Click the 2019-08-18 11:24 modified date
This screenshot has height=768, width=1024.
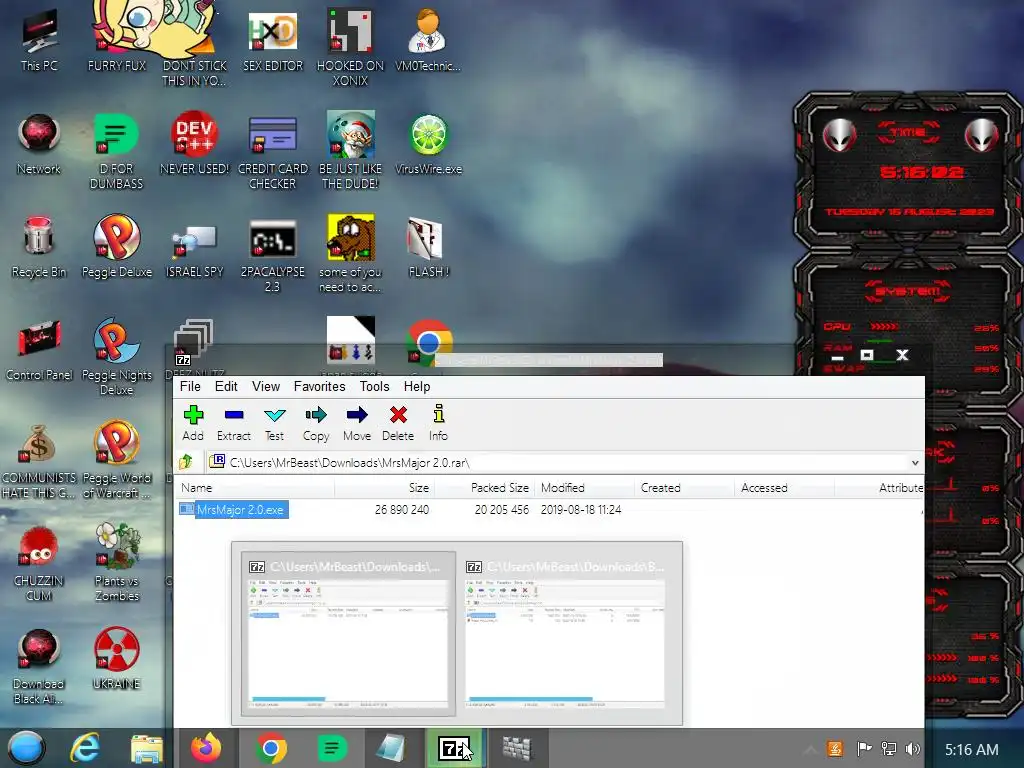tap(581, 509)
